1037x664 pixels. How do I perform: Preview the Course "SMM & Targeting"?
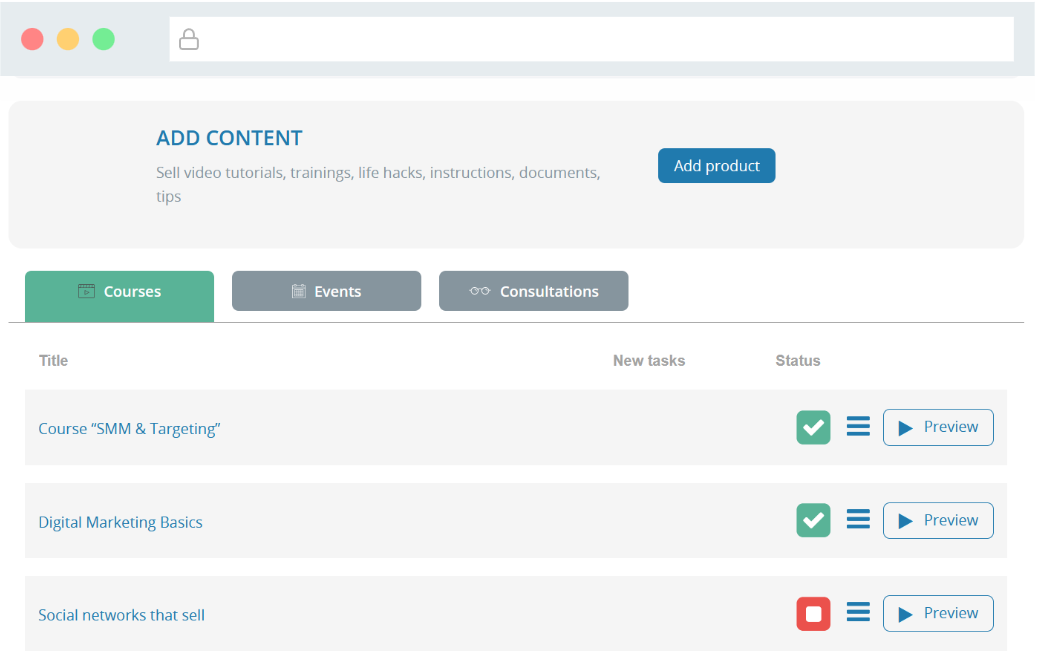tap(937, 427)
